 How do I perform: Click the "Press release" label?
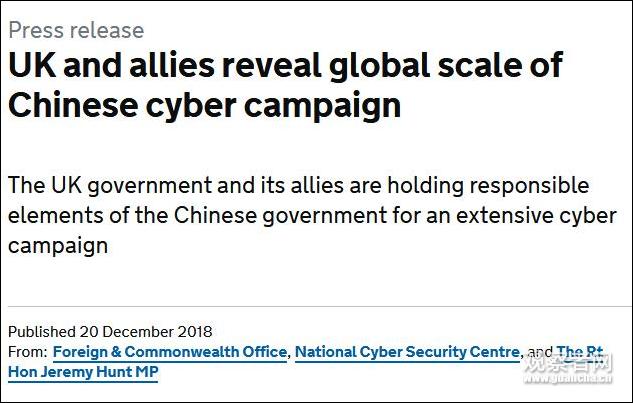tap(76, 30)
